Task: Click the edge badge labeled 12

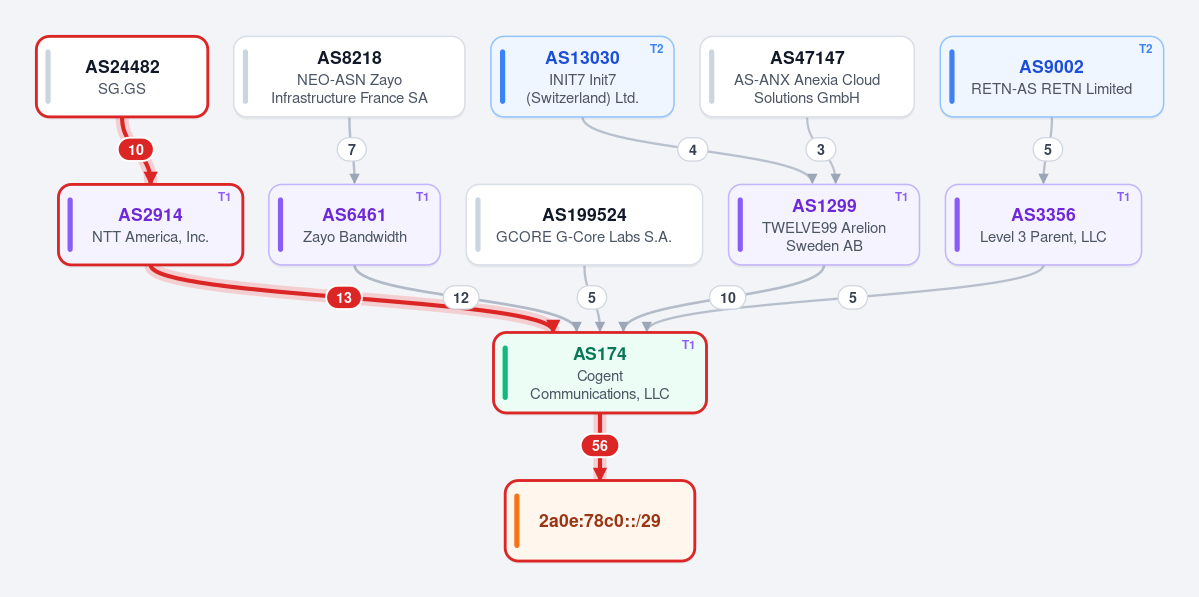Action: [x=461, y=298]
